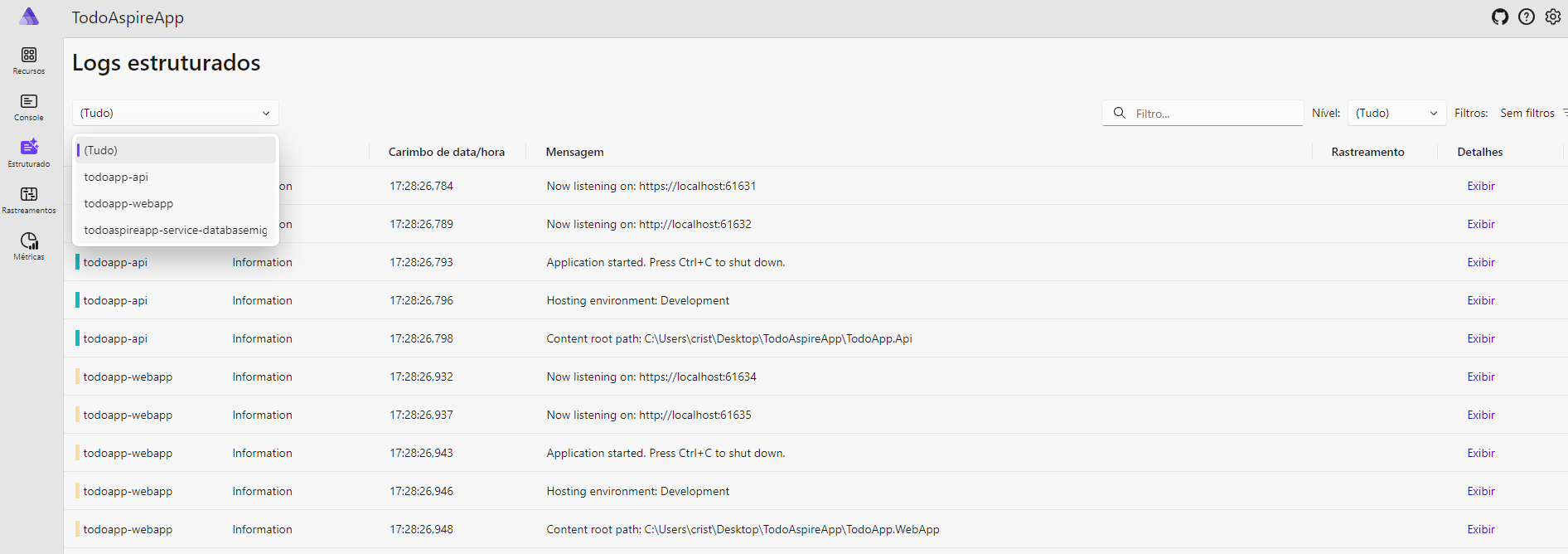Click the help question mark icon

[x=1527, y=17]
